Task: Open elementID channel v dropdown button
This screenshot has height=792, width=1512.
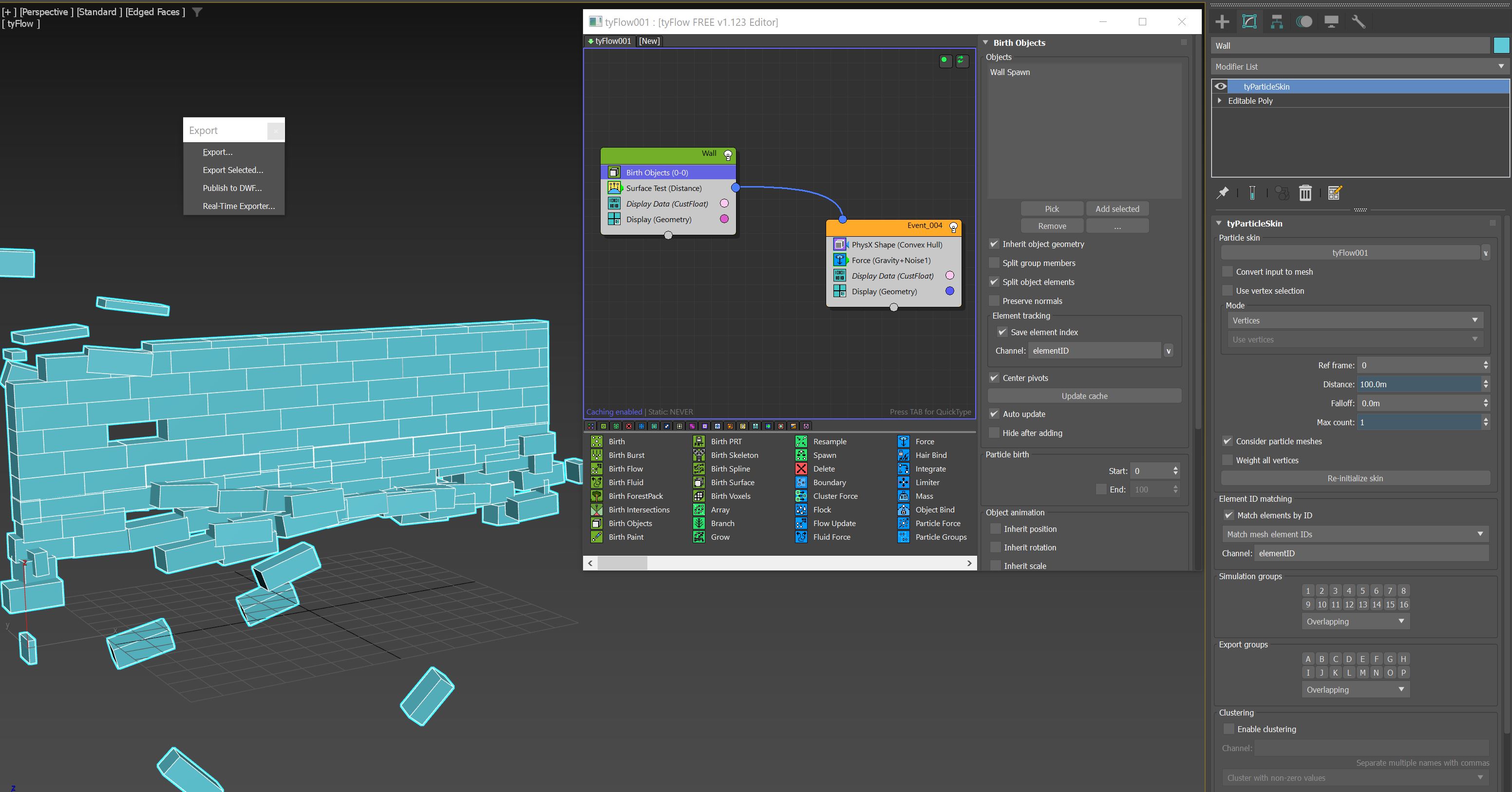Action: tap(1168, 351)
